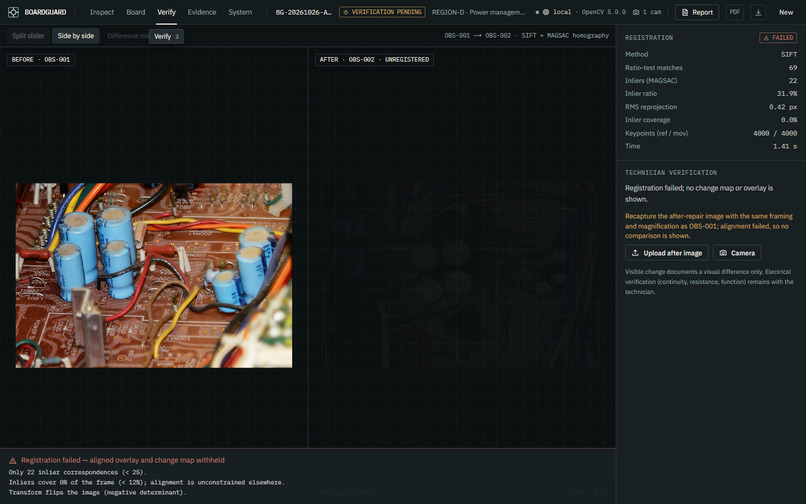The width and height of the screenshot is (806, 504).
Task: Click the BoardGuard logo icon
Action: coord(13,12)
